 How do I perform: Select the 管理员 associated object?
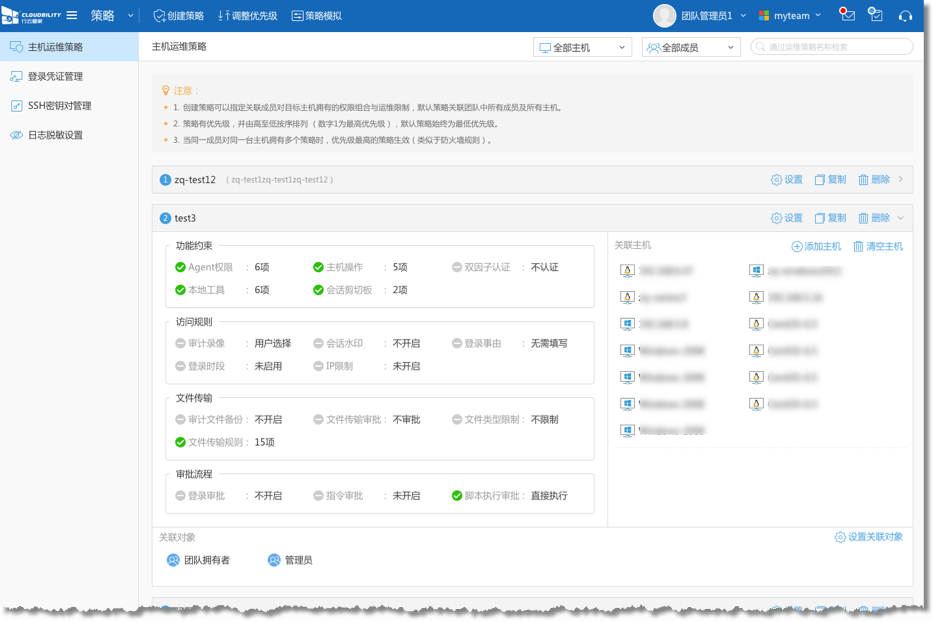click(x=290, y=560)
